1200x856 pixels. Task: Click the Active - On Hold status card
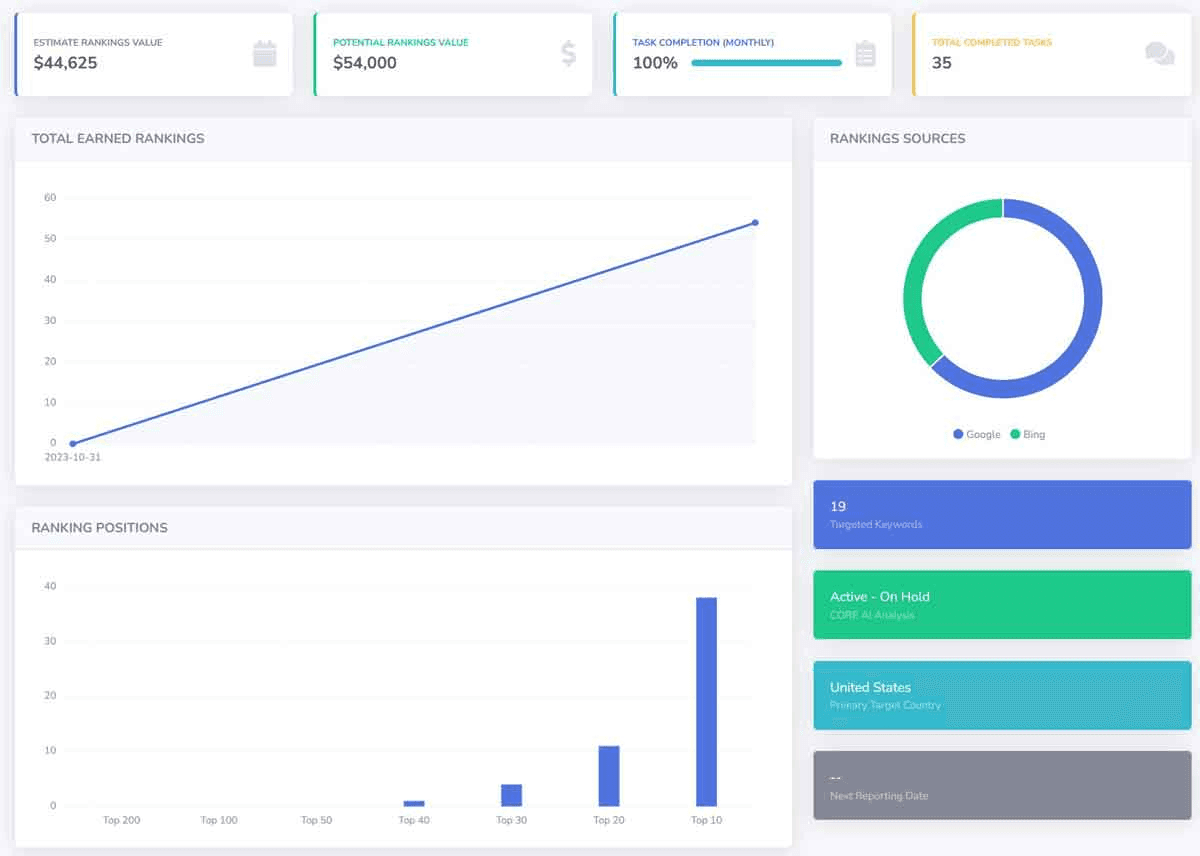[1002, 605]
